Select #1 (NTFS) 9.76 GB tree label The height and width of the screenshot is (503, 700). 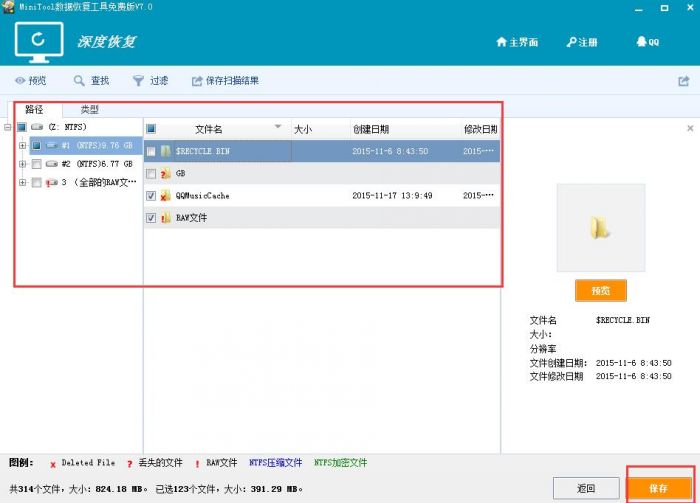[97, 145]
